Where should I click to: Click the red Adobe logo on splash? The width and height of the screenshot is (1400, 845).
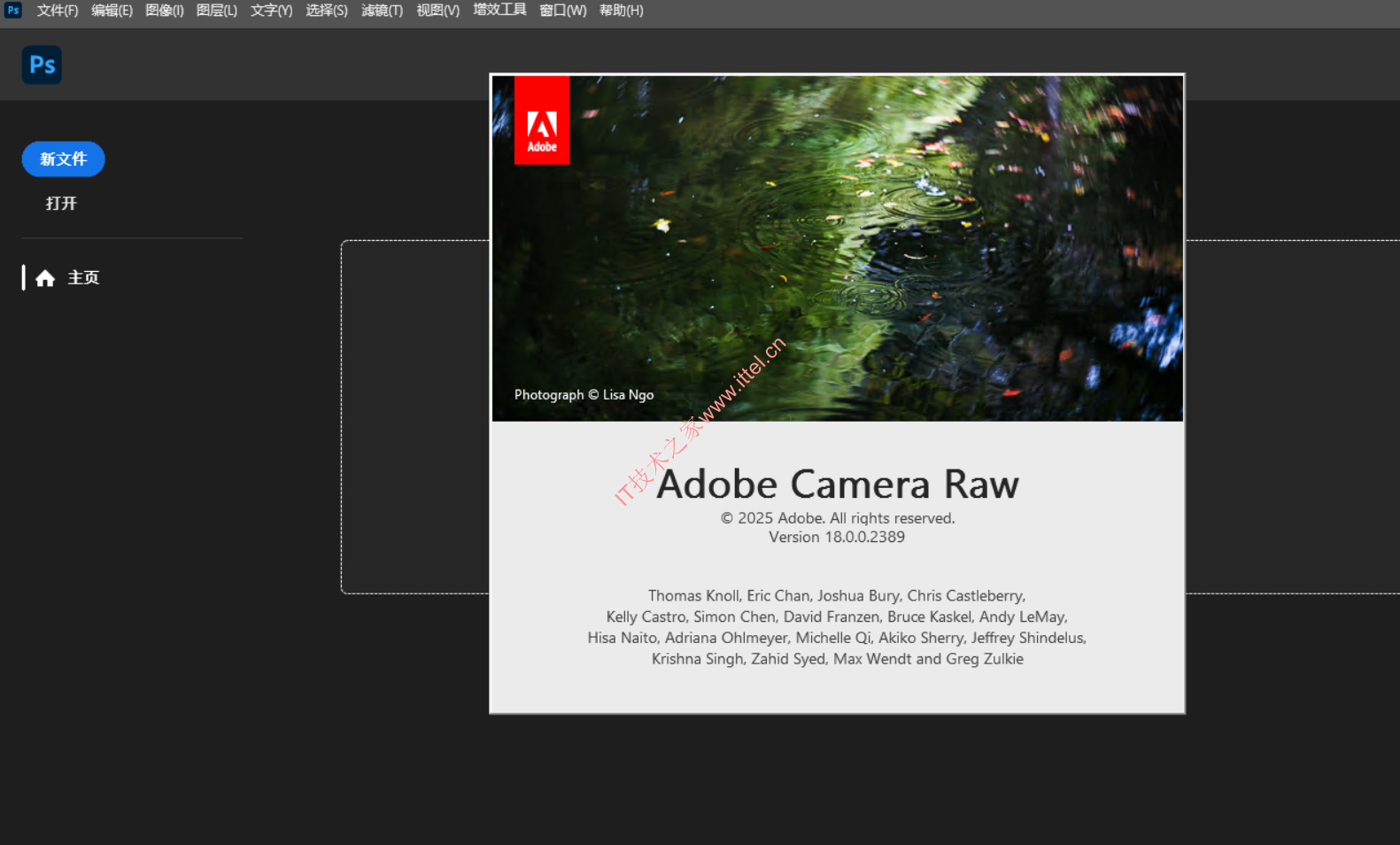tap(542, 120)
